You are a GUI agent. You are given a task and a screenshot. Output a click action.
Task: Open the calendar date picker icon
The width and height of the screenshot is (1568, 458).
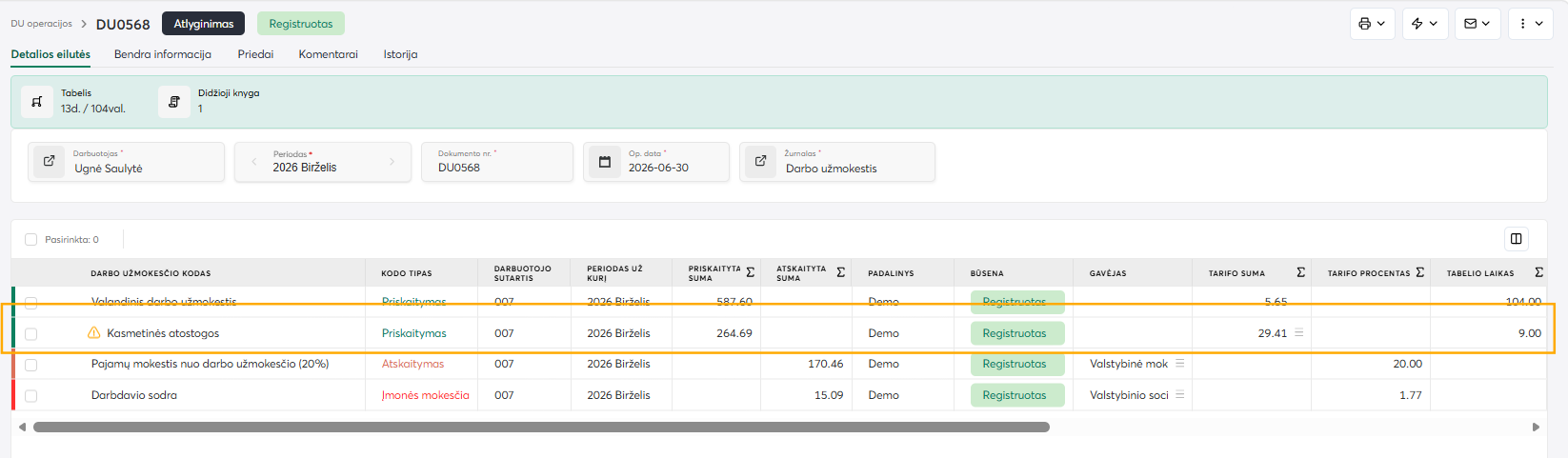click(x=604, y=162)
